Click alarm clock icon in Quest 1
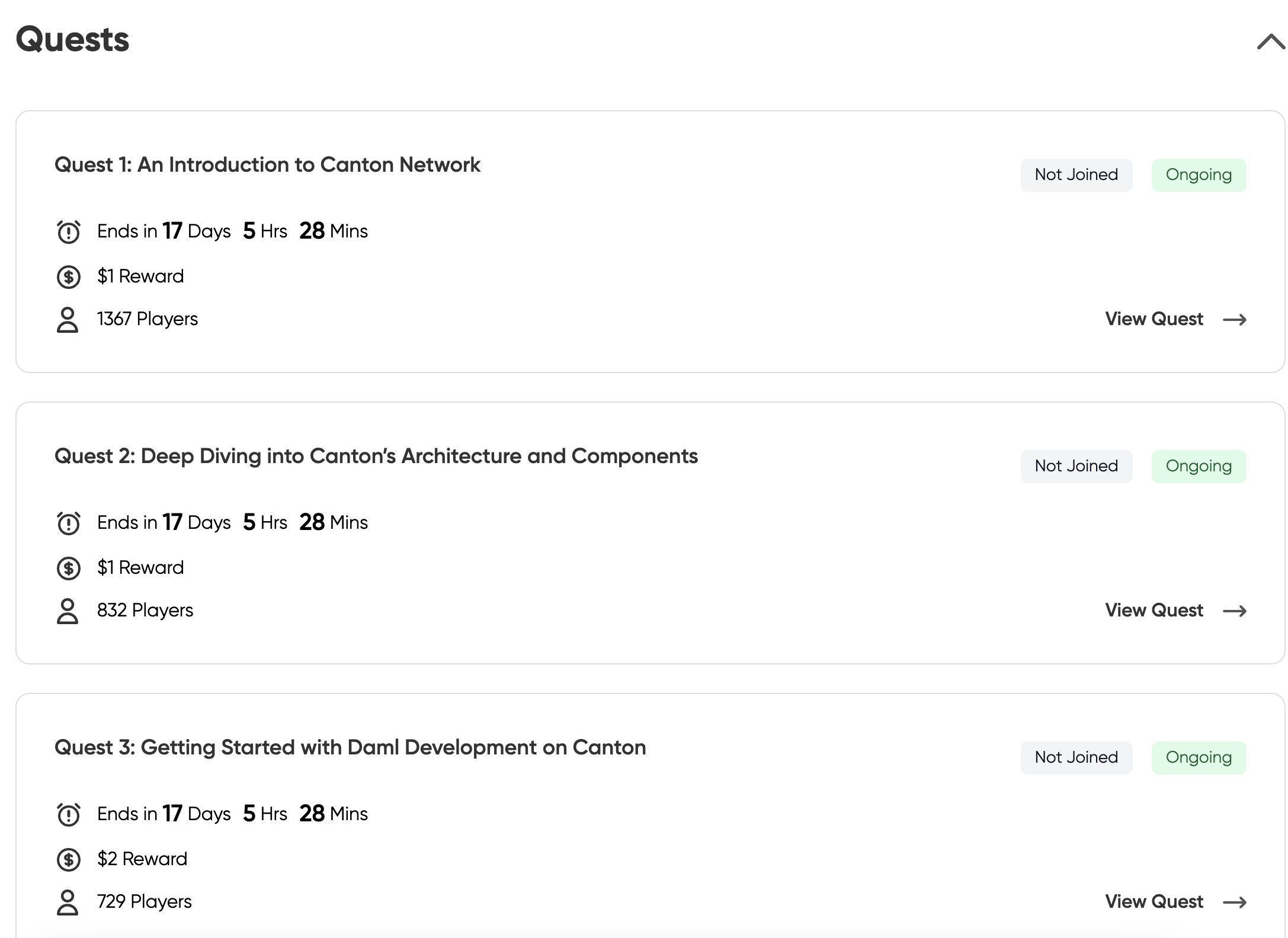 [68, 232]
